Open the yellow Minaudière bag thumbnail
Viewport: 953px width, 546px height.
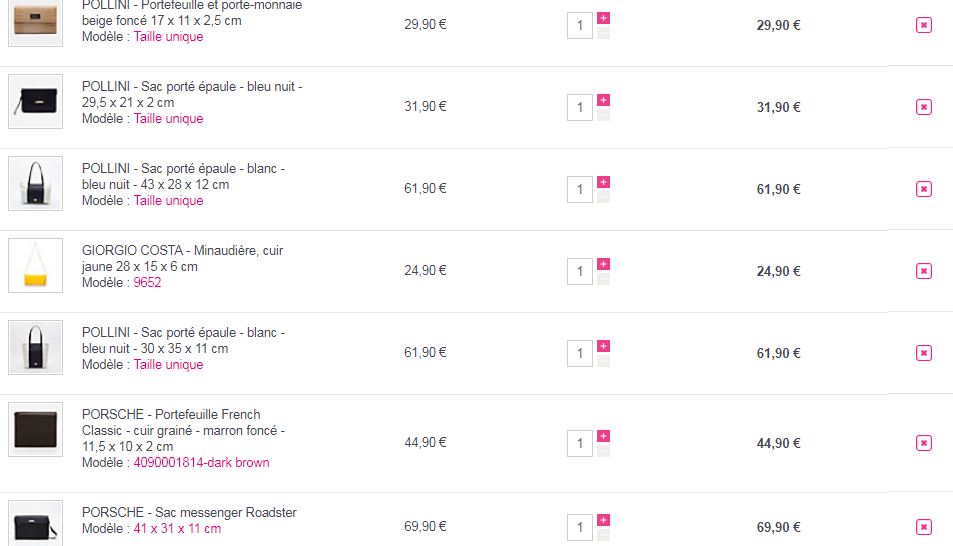[35, 265]
